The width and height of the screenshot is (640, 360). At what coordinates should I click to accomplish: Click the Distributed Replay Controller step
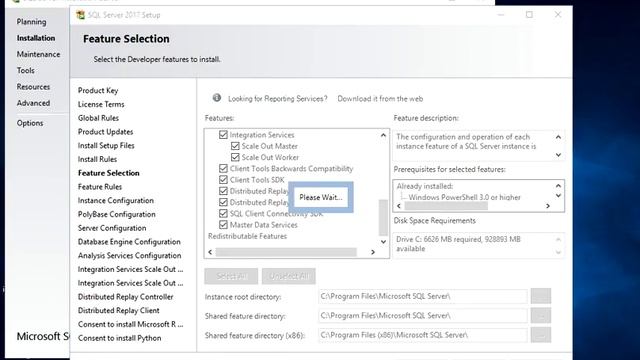point(125,297)
